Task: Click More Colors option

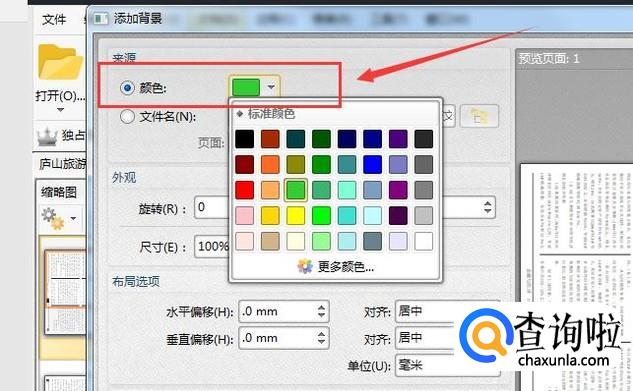Action: [346, 266]
